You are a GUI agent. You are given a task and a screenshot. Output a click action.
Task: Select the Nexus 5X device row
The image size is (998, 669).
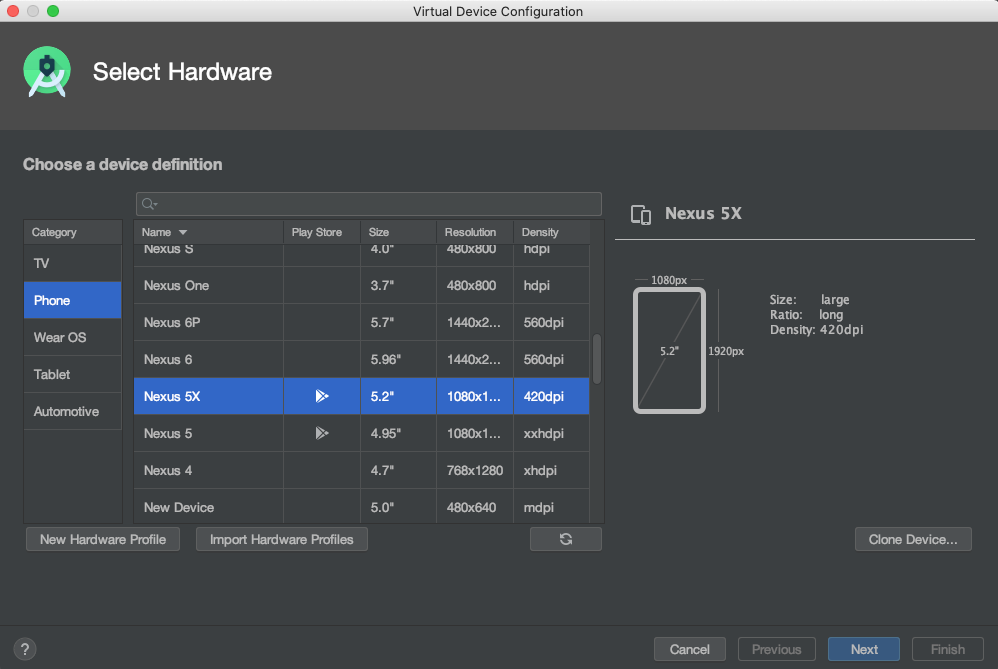click(362, 396)
